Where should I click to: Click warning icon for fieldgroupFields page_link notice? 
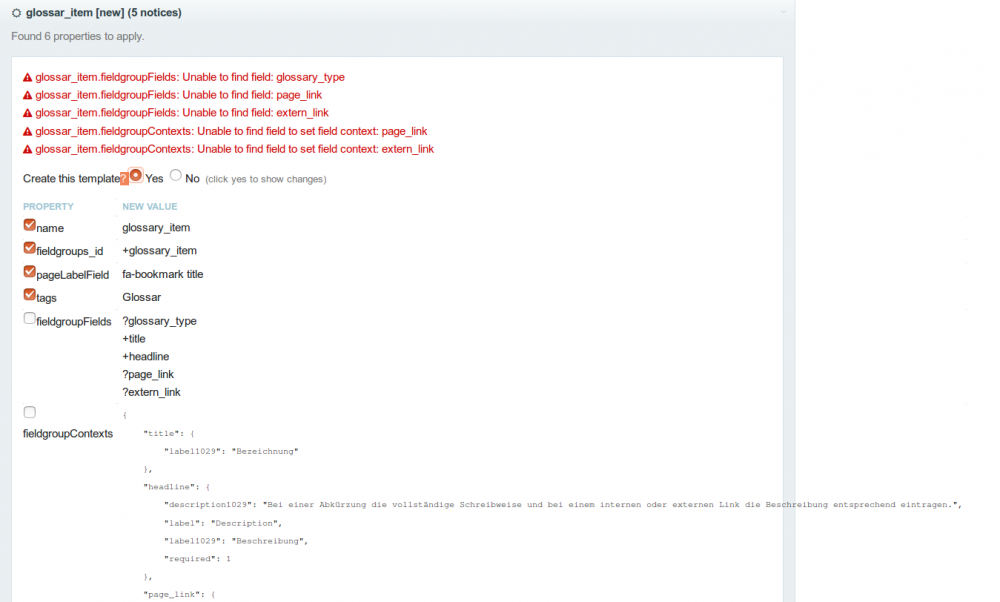point(28,95)
